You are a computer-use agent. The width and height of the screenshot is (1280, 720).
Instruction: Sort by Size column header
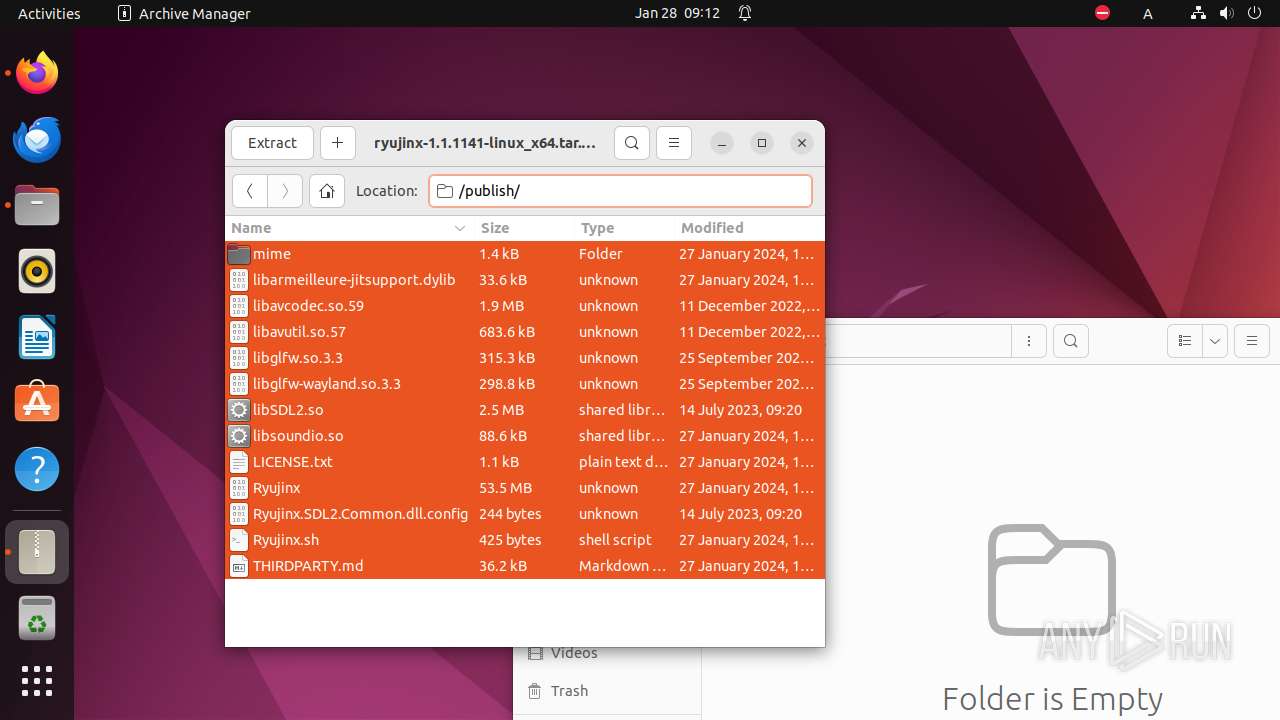525,228
